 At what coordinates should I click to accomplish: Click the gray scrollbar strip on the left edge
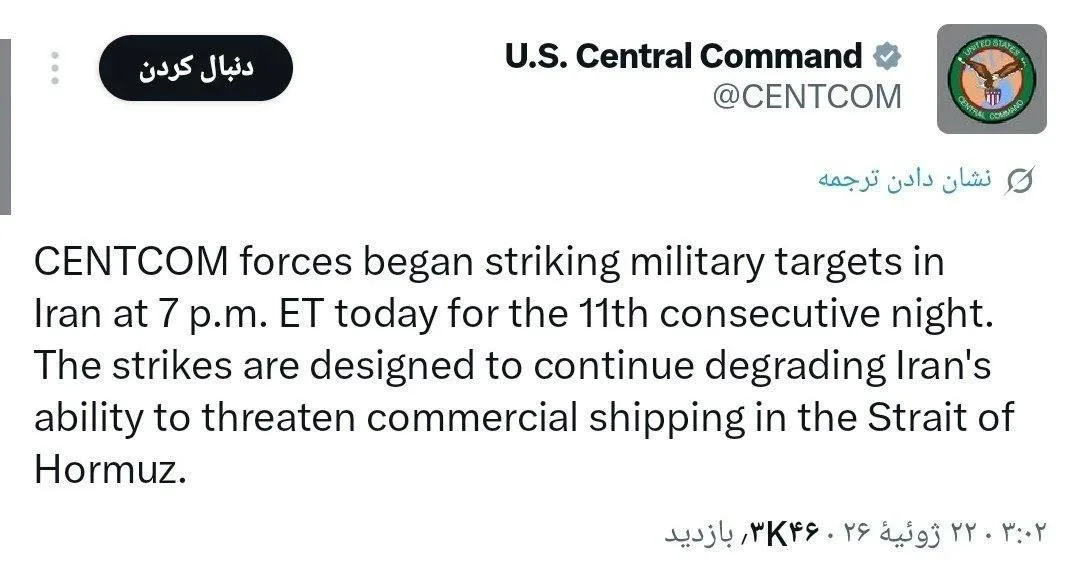pos(5,127)
